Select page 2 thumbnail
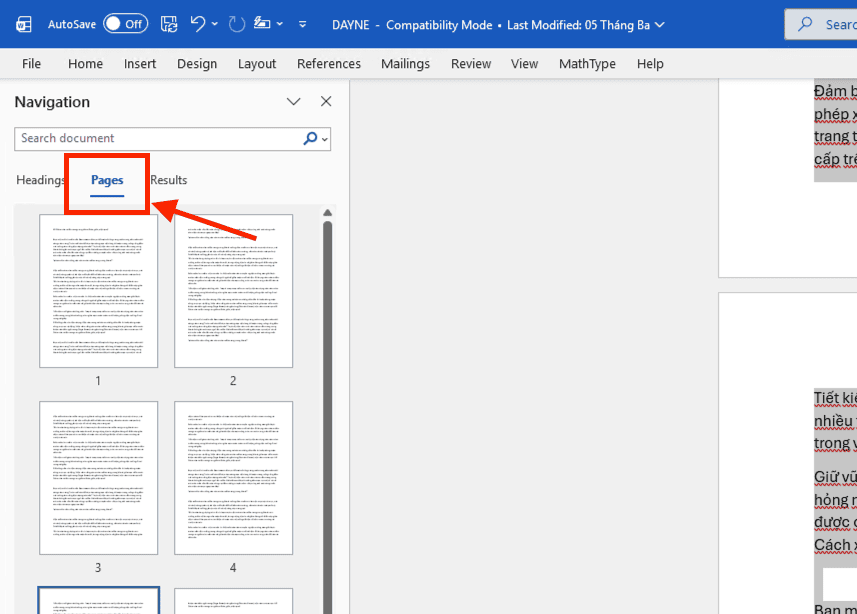This screenshot has height=614, width=857. point(233,291)
